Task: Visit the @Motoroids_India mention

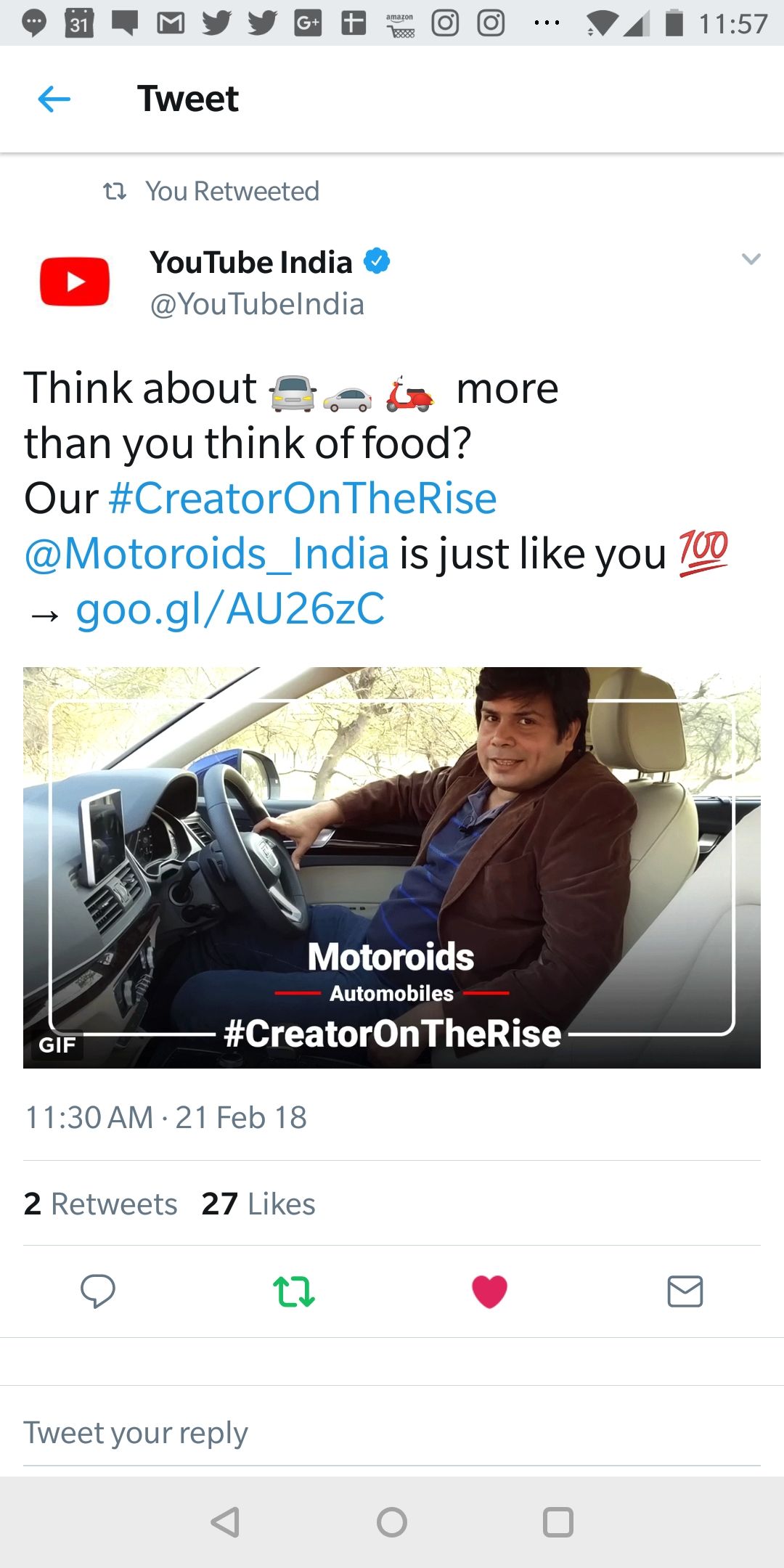Action: pos(207,554)
